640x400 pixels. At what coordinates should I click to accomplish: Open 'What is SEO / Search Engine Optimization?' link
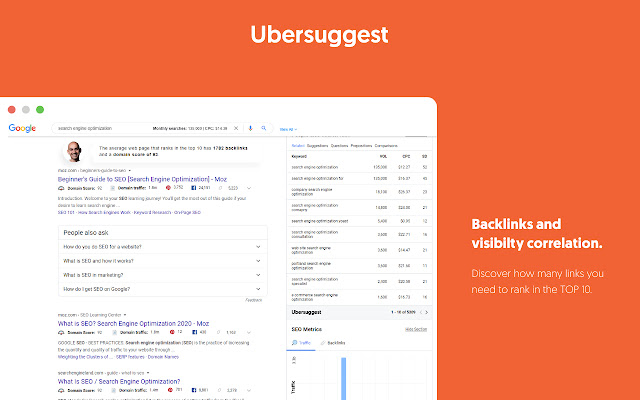[x=119, y=382]
